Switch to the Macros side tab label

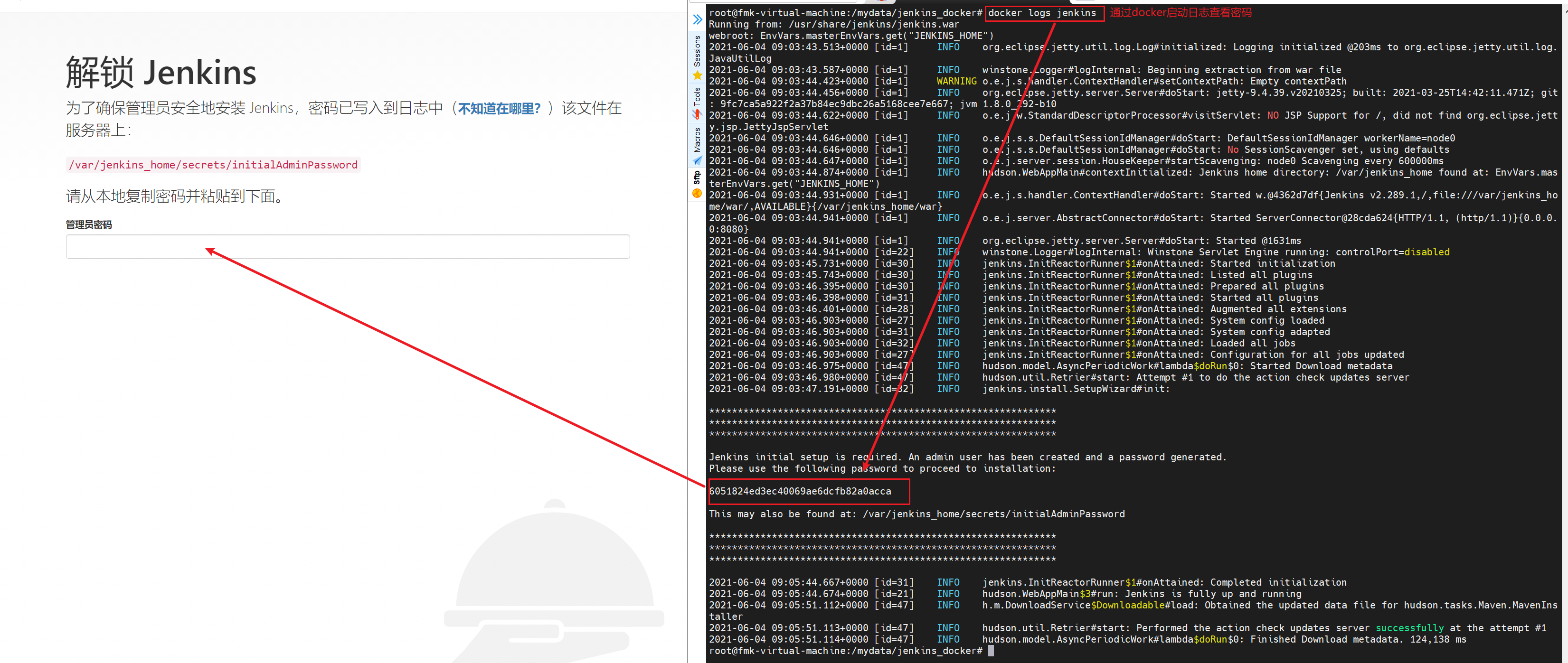pos(697,139)
